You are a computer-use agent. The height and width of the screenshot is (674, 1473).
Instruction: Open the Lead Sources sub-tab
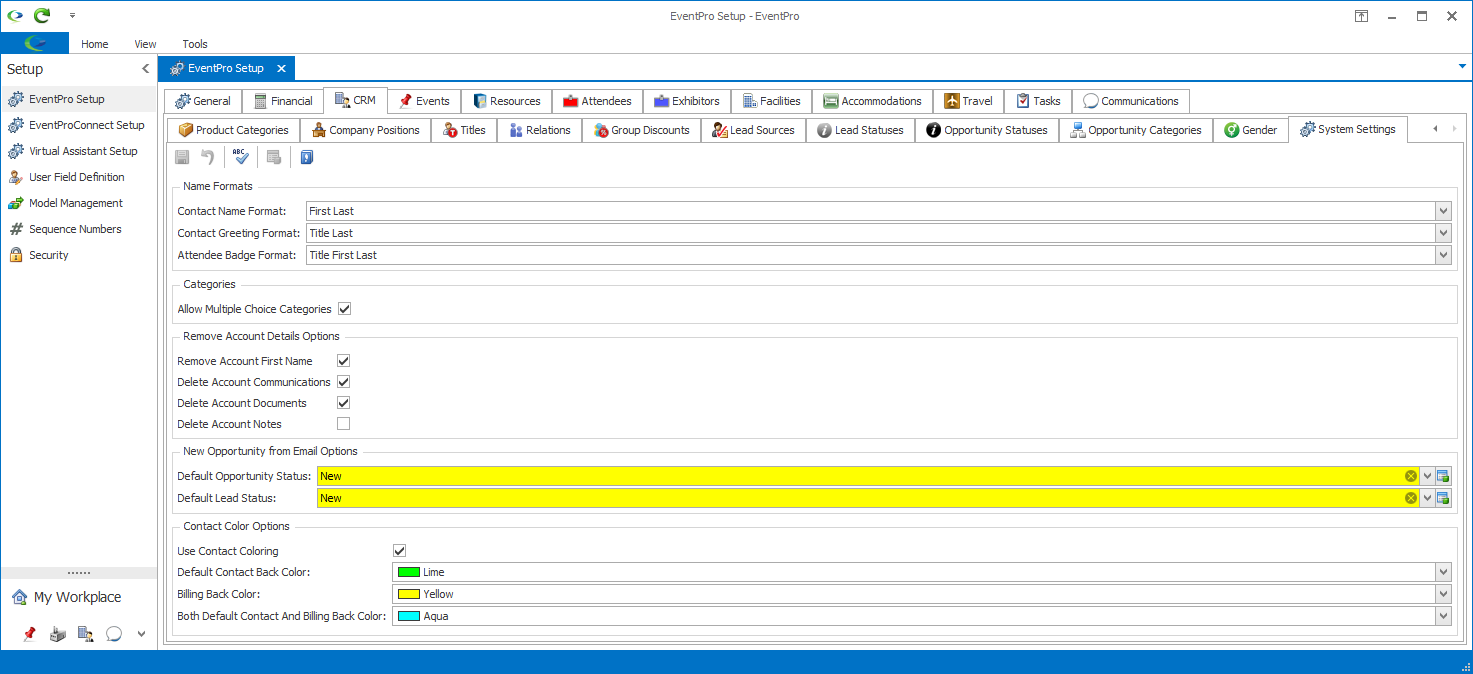point(753,130)
